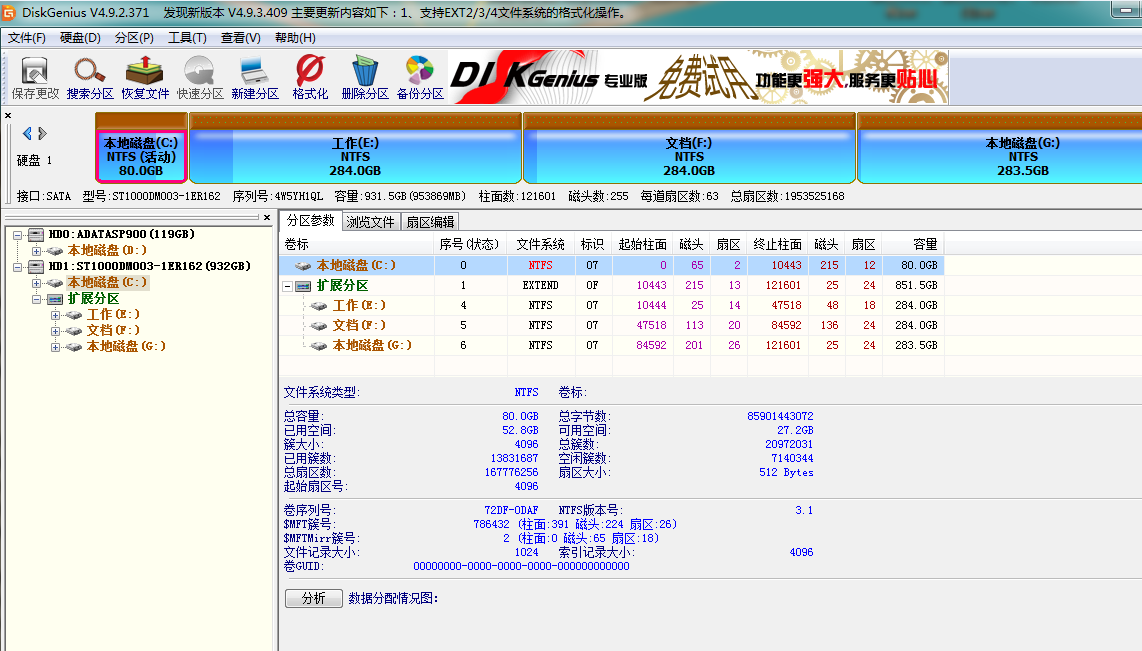The height and width of the screenshot is (651, 1142).
Task: Collapse the HD0:ADATASP900 tree node
Action: pyautogui.click(x=18, y=234)
